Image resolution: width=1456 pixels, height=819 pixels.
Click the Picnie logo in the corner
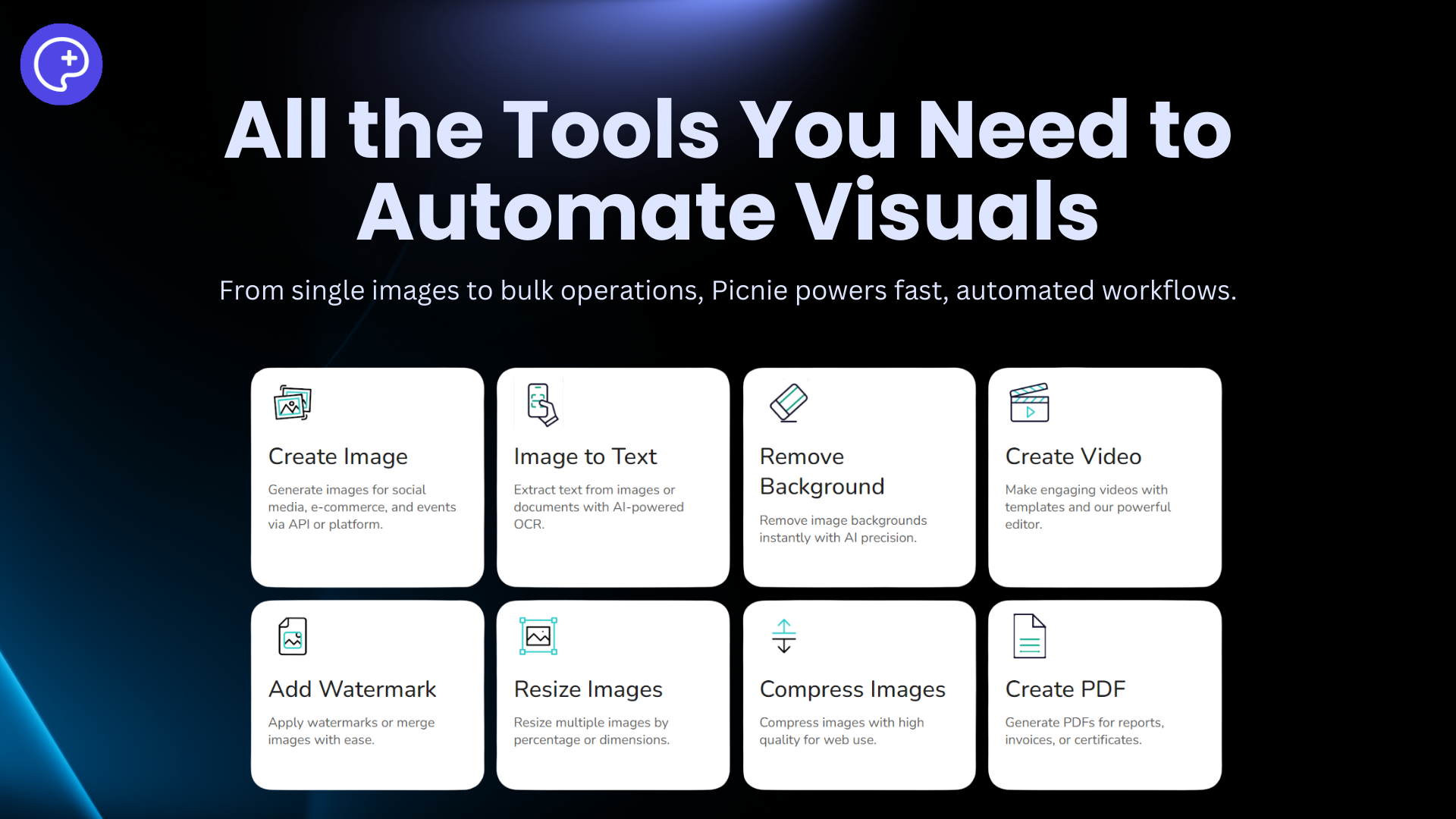tap(61, 64)
